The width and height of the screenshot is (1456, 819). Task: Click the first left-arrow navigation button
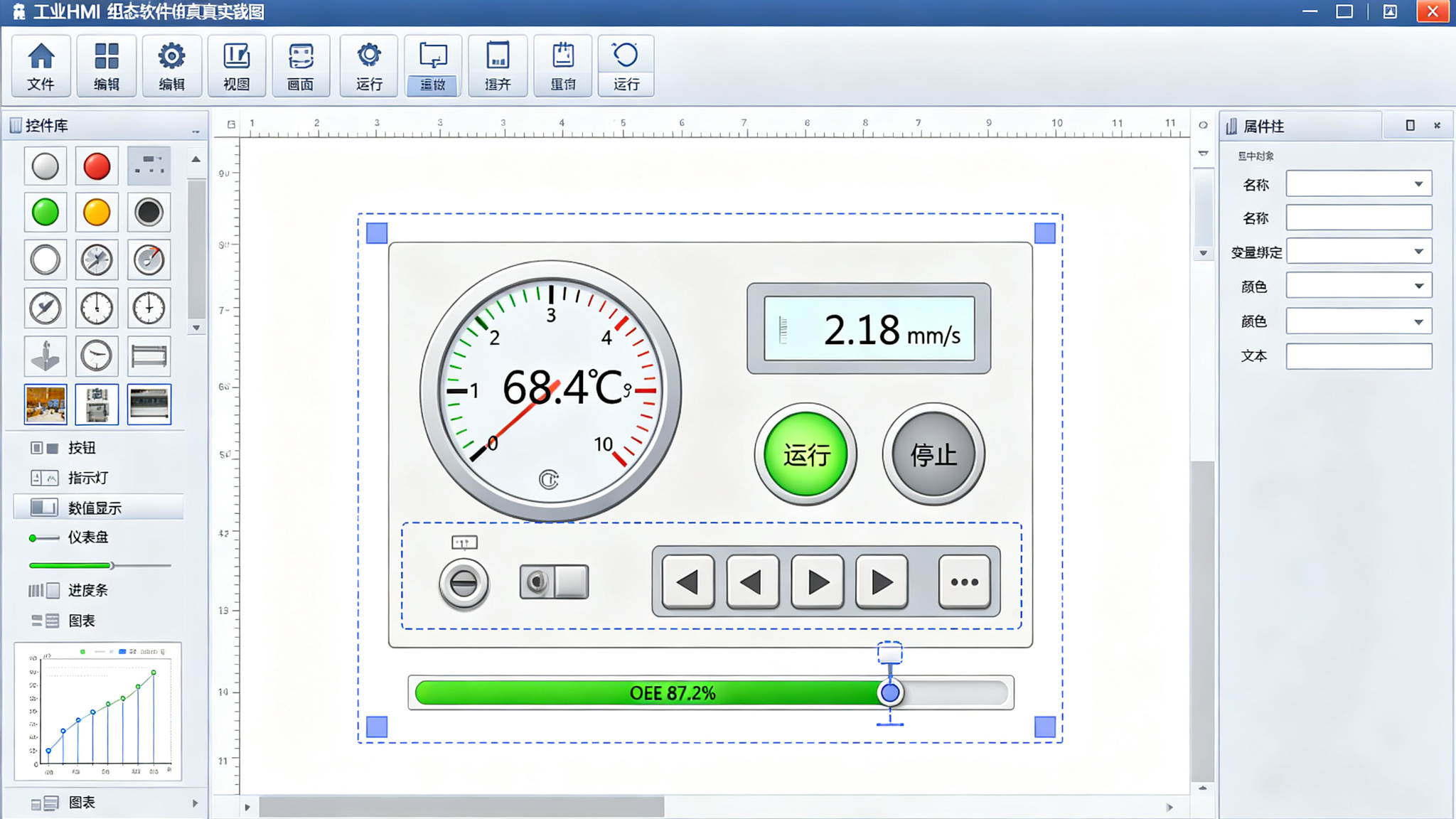687,582
